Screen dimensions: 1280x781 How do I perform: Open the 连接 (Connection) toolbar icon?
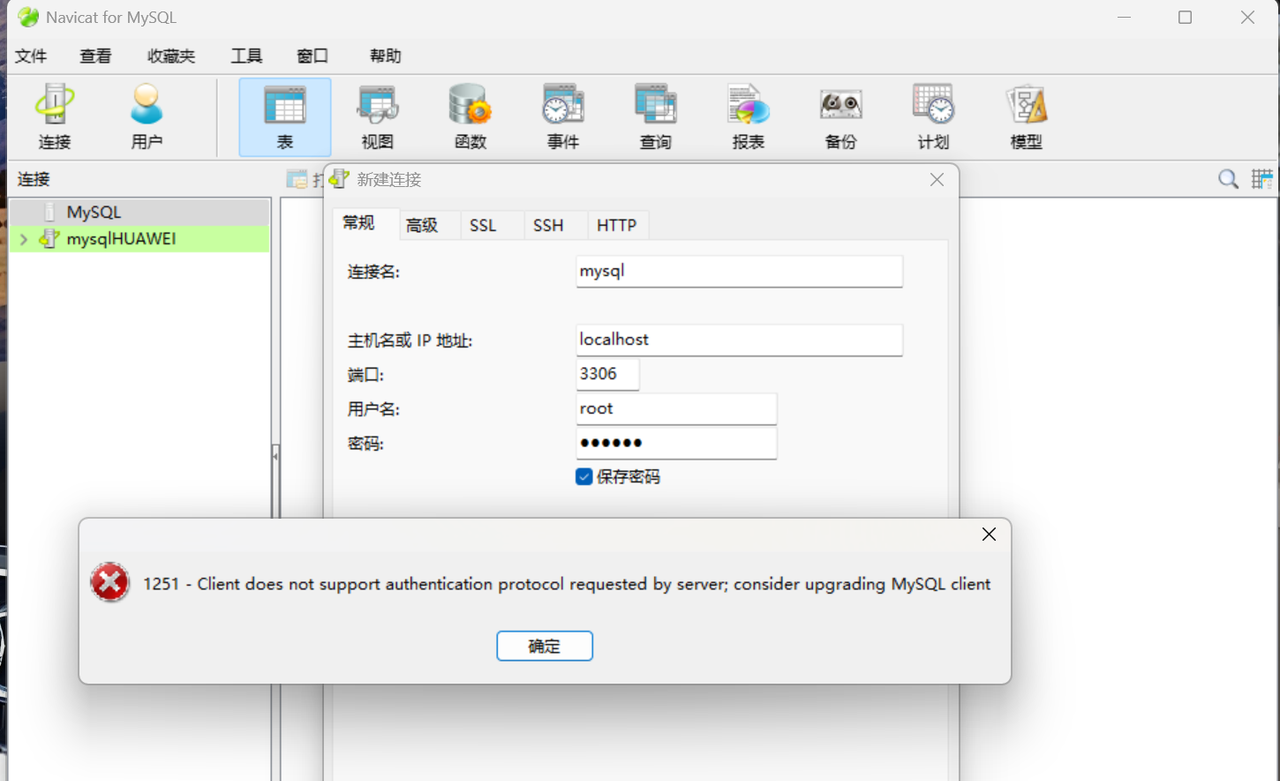(55, 117)
